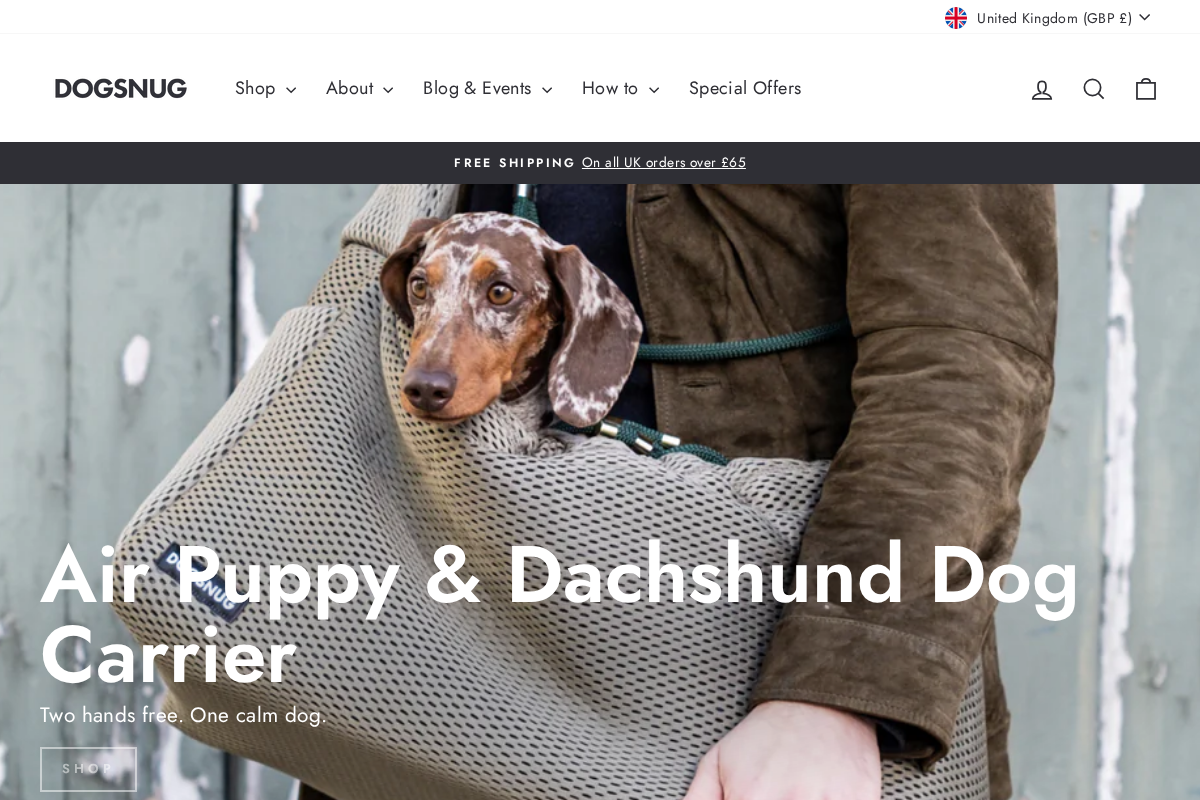
Task: Click the SHOP button on hero banner
Action: point(88,769)
